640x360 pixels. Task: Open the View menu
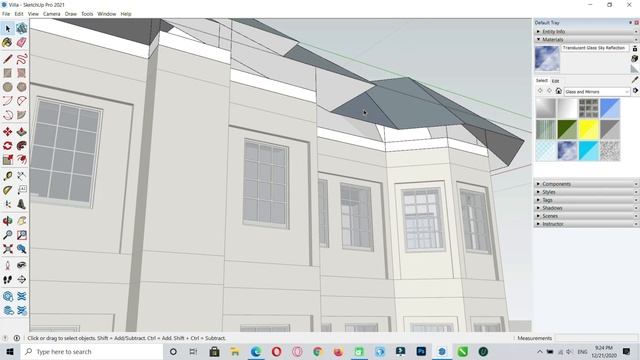pyautogui.click(x=33, y=14)
